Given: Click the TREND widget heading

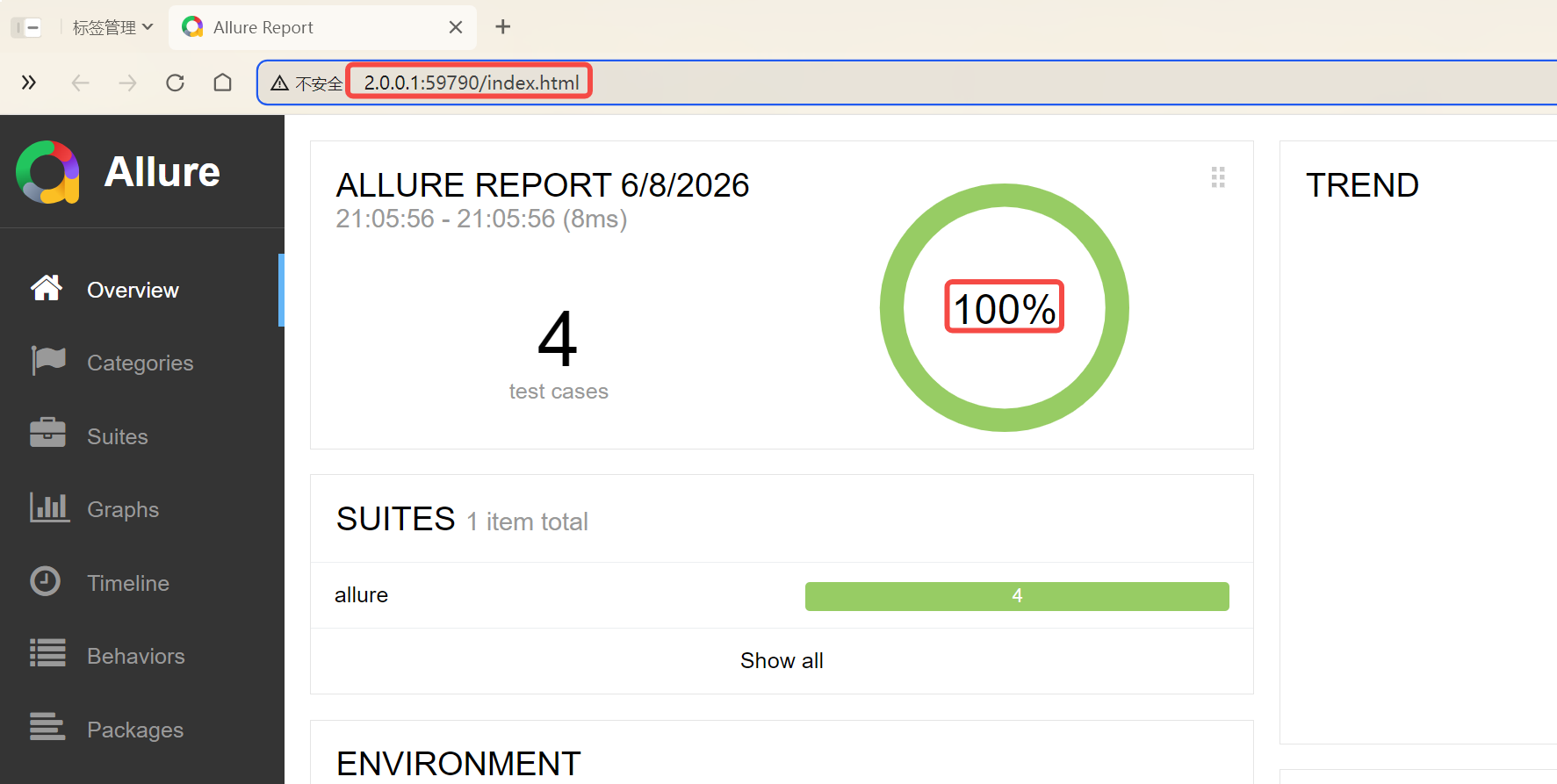Looking at the screenshot, I should pos(1362,185).
